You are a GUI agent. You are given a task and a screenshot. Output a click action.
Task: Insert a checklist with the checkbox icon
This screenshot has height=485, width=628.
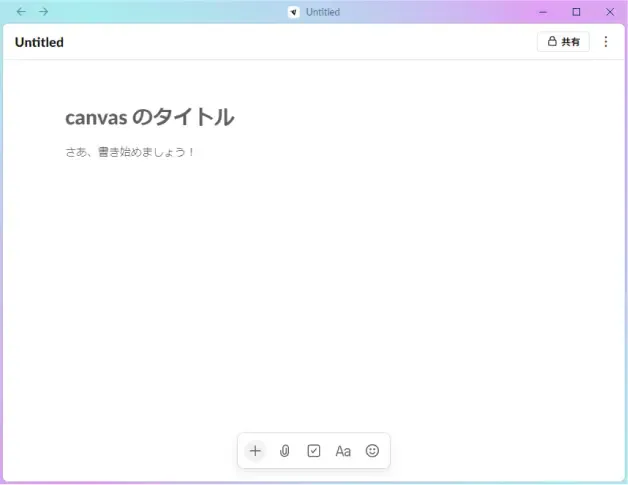click(x=314, y=451)
